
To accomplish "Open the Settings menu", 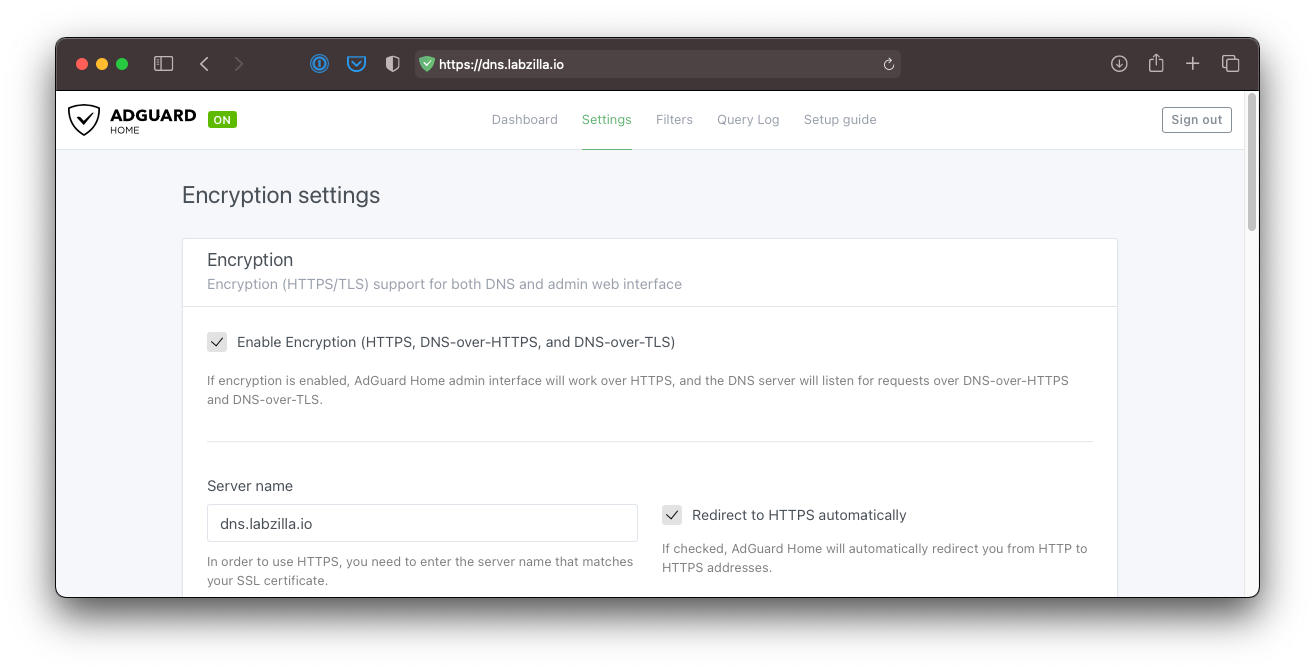I will pyautogui.click(x=606, y=120).
